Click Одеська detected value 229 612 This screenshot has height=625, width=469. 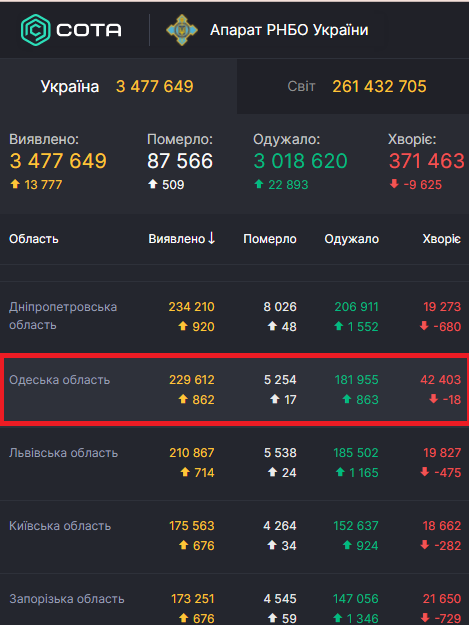[x=192, y=380]
